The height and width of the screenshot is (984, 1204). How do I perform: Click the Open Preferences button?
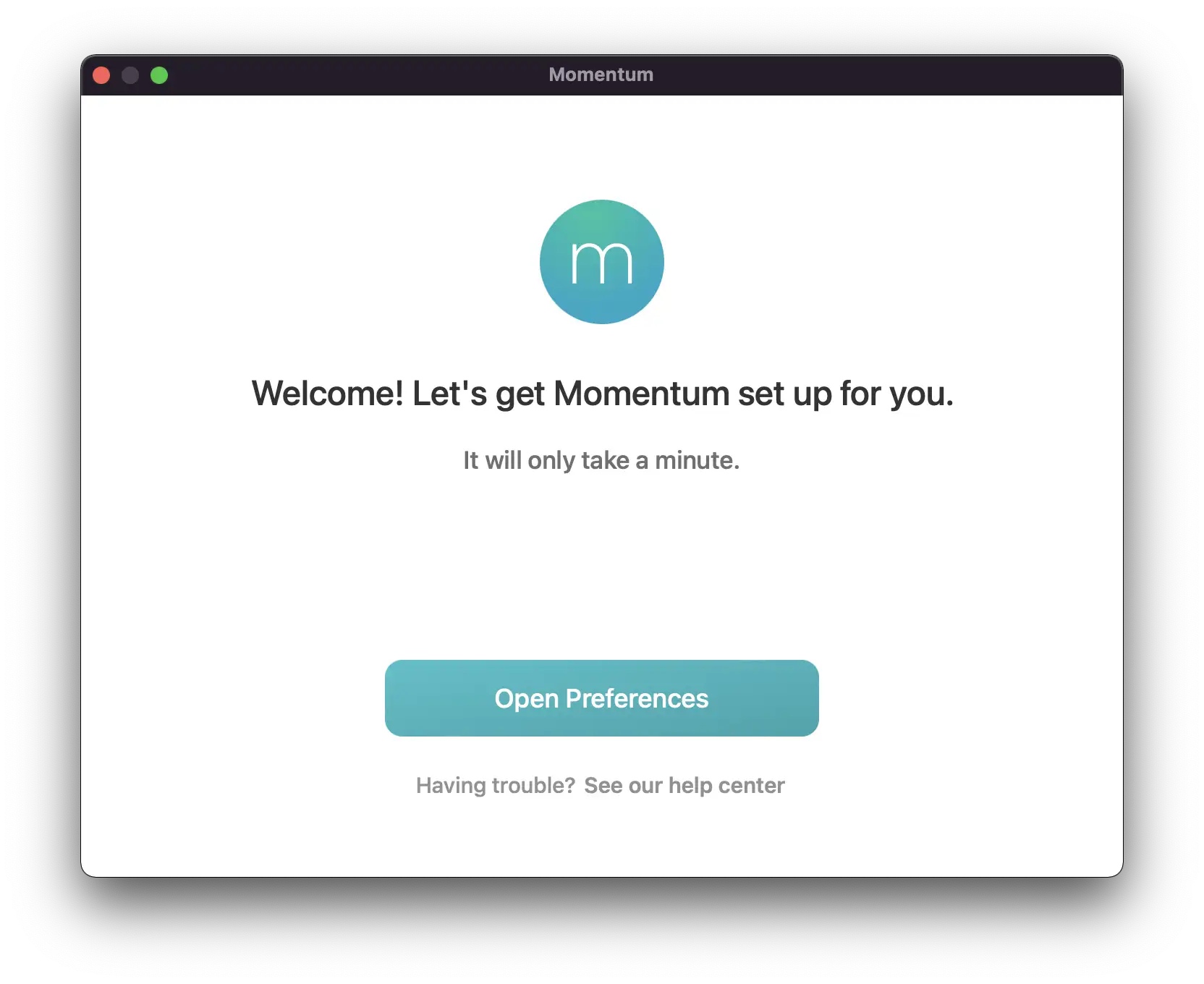pos(601,697)
